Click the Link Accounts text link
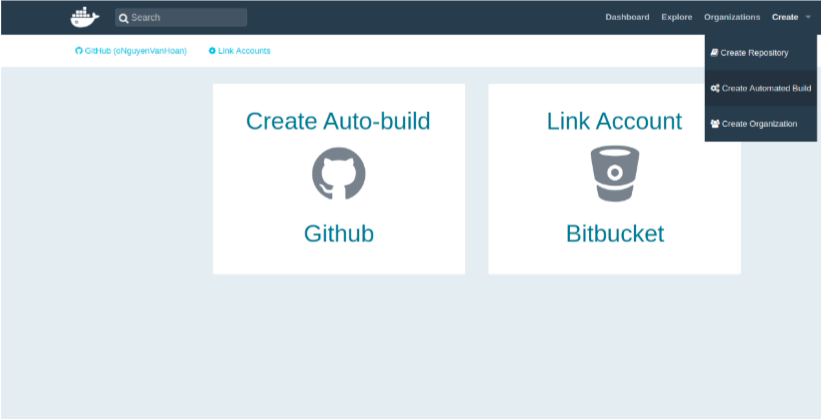 pos(244,51)
